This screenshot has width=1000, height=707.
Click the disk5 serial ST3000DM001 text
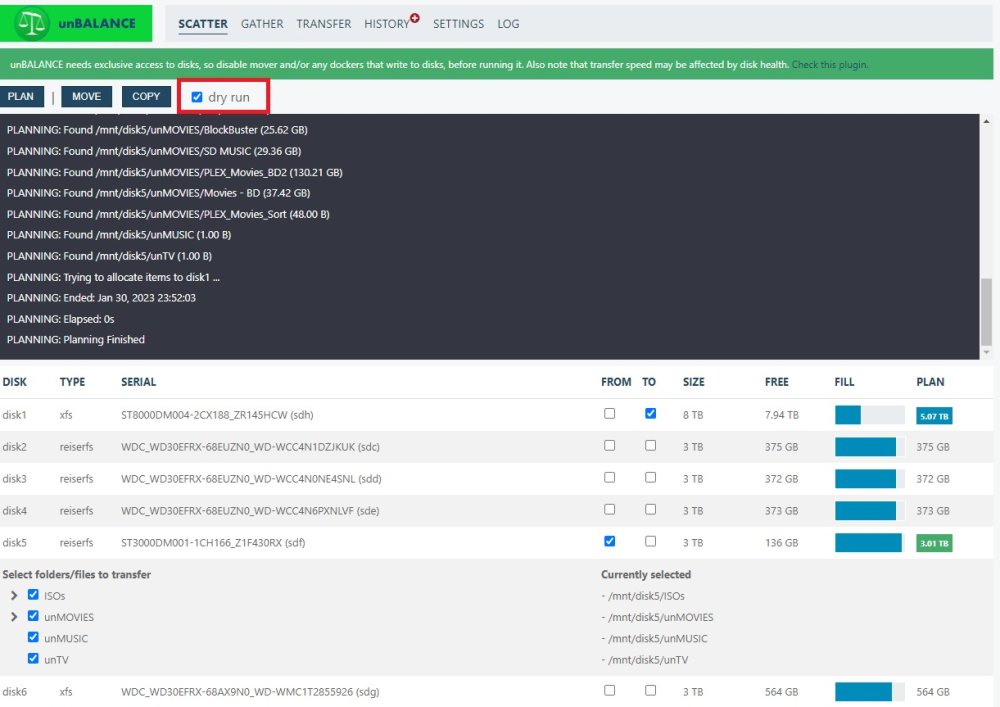[213, 543]
